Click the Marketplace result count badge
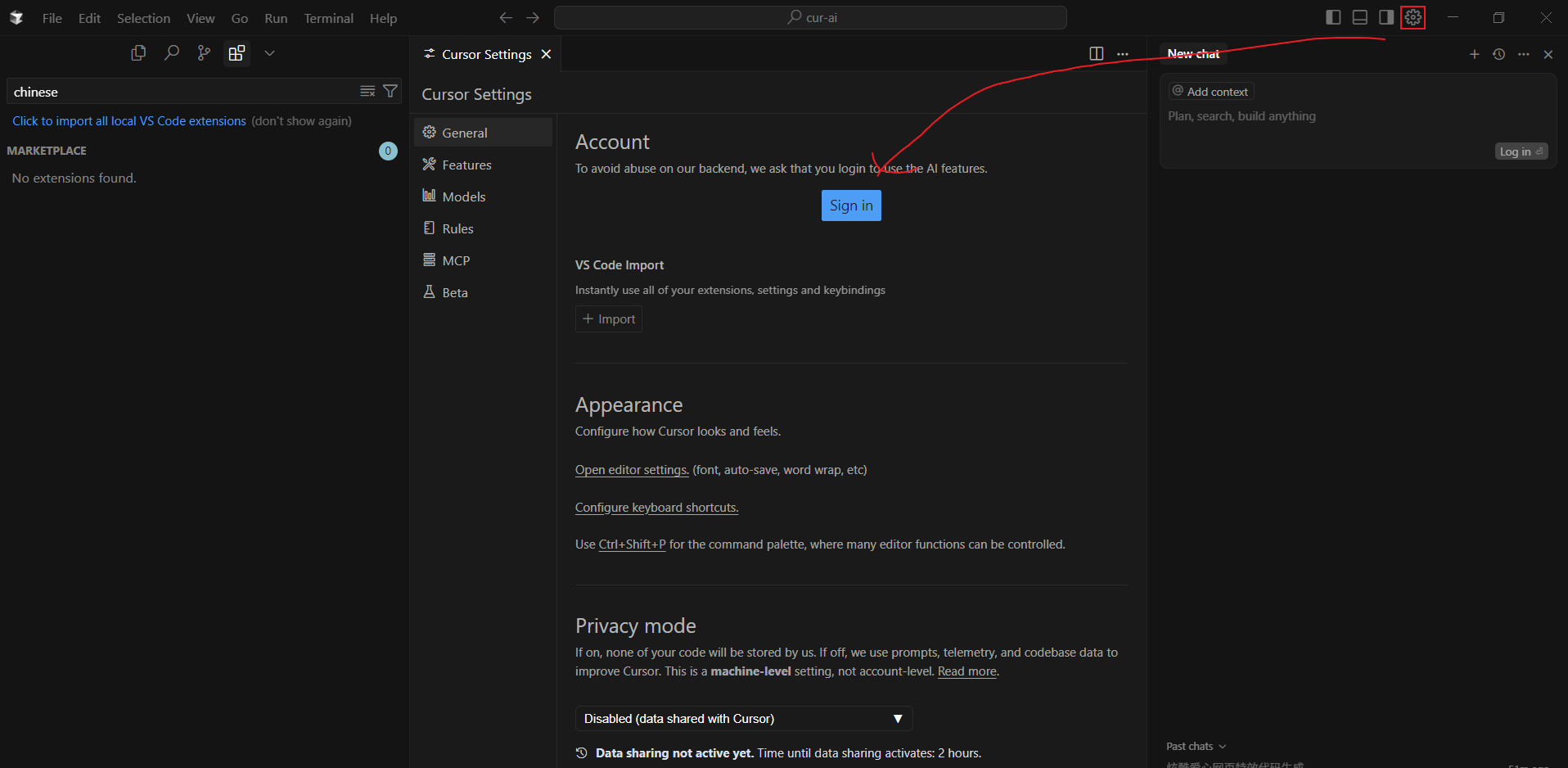 point(388,151)
